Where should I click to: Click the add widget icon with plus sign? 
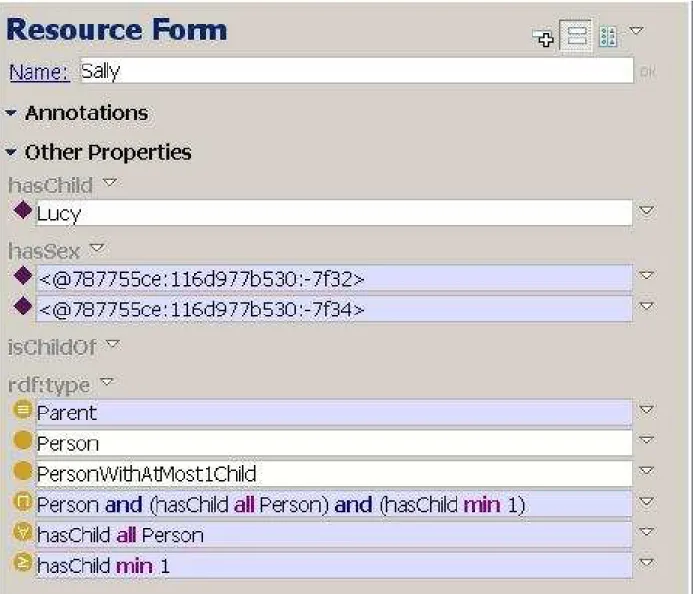[x=543, y=38]
